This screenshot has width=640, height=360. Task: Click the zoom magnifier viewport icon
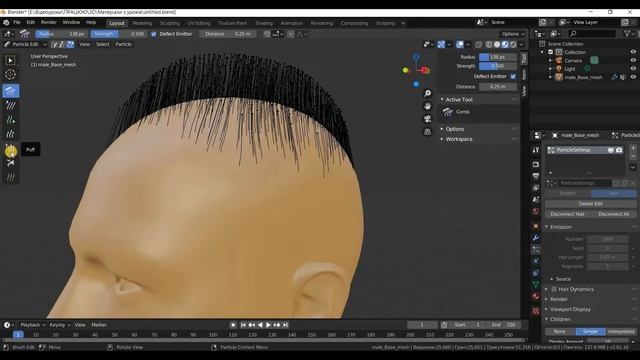[x=427, y=93]
